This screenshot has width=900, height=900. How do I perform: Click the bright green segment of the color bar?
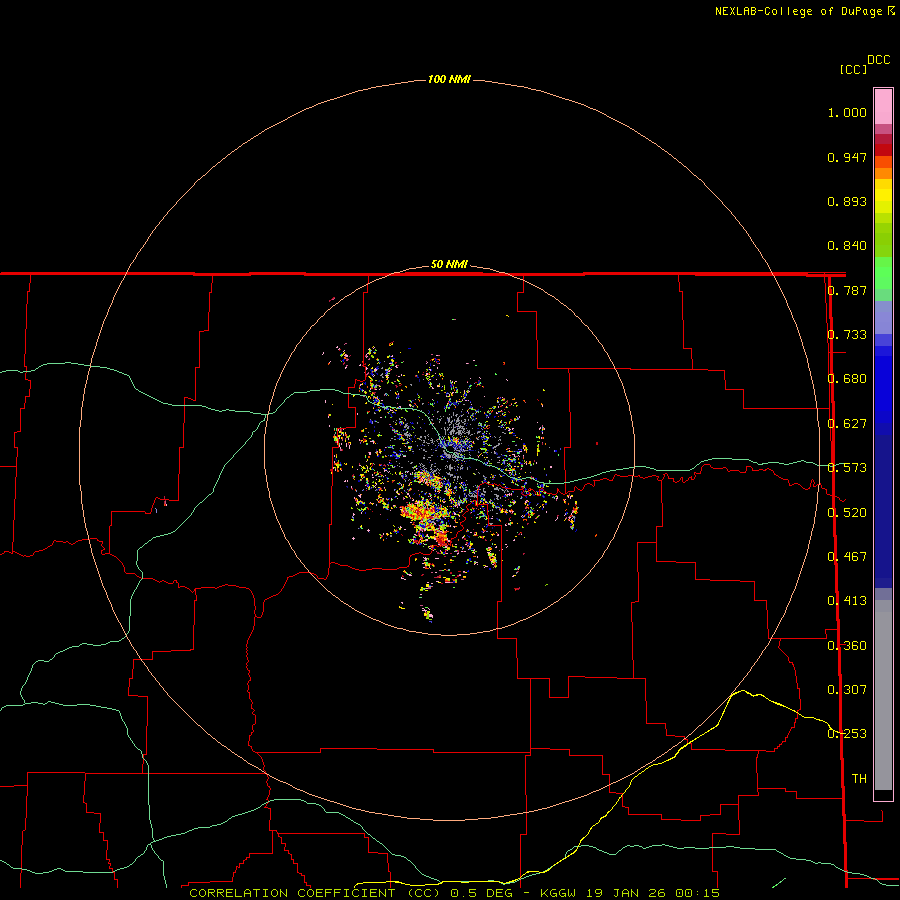[883, 273]
